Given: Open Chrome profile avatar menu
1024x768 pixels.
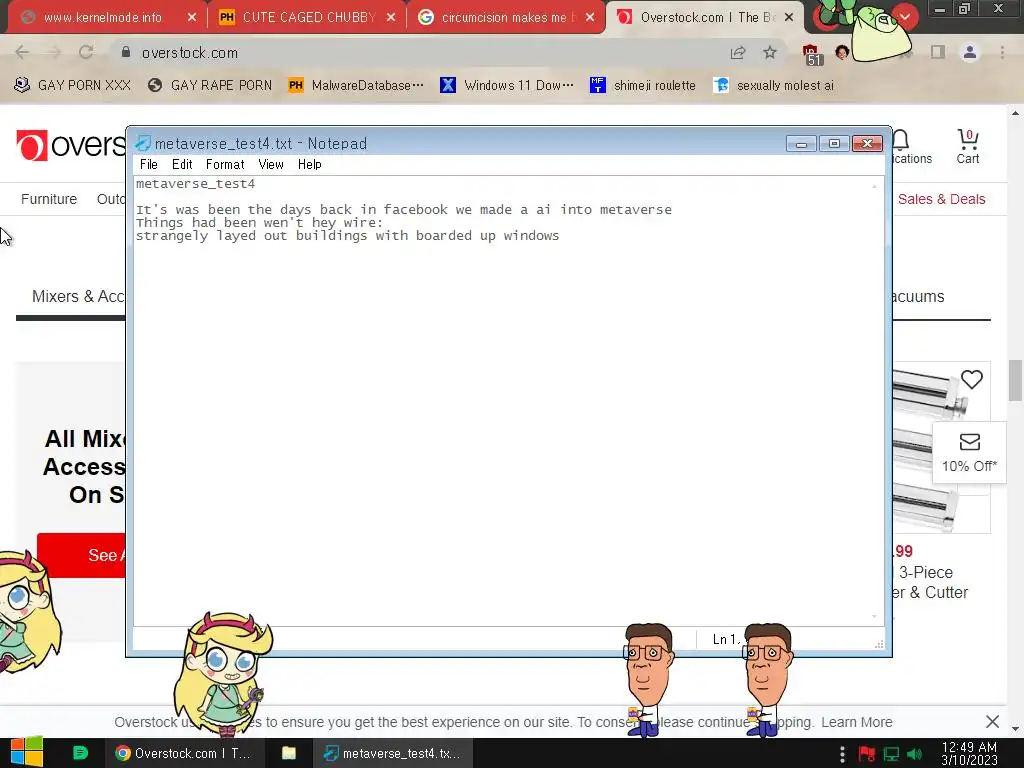Looking at the screenshot, I should click(970, 52).
